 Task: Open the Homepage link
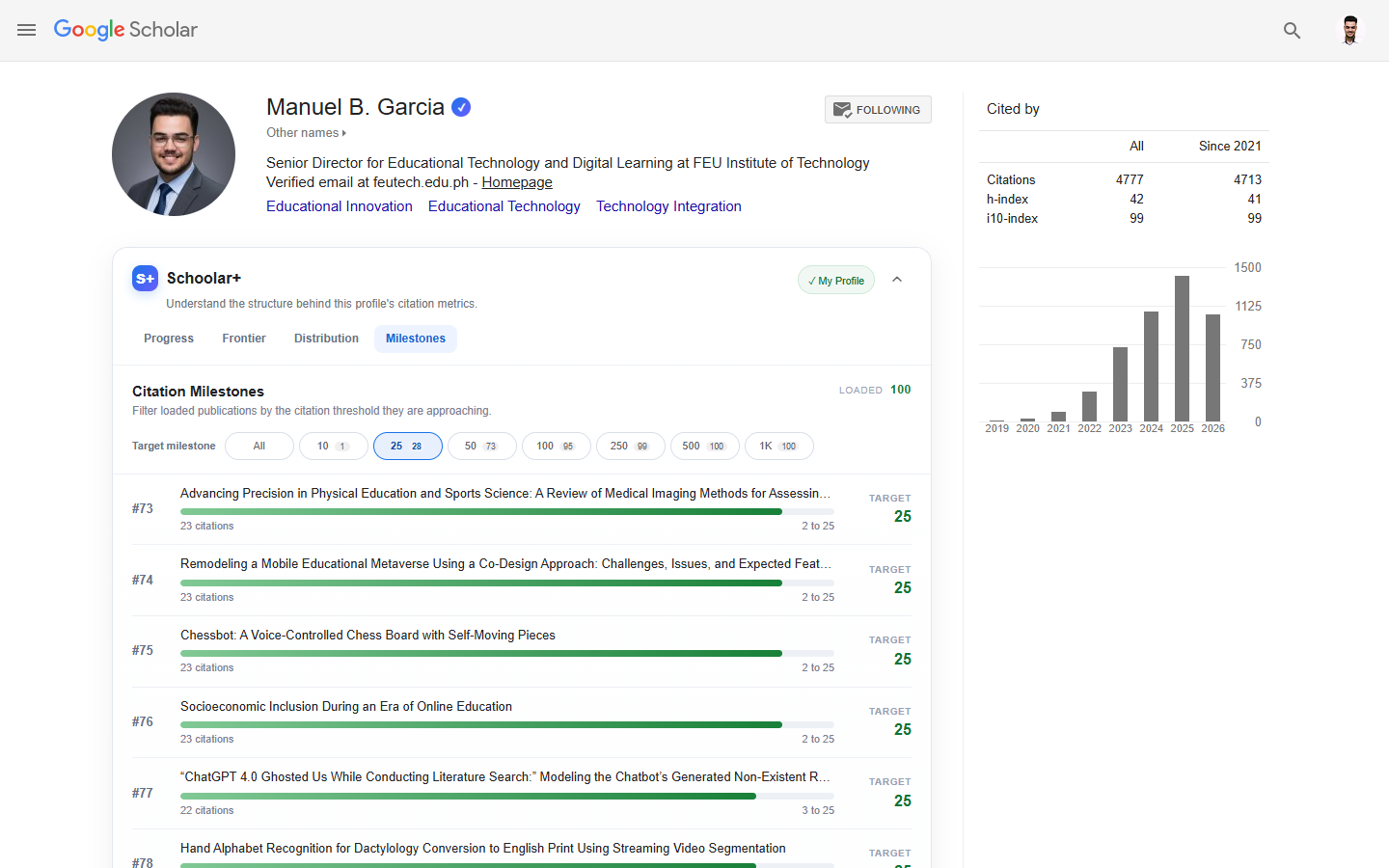click(517, 182)
